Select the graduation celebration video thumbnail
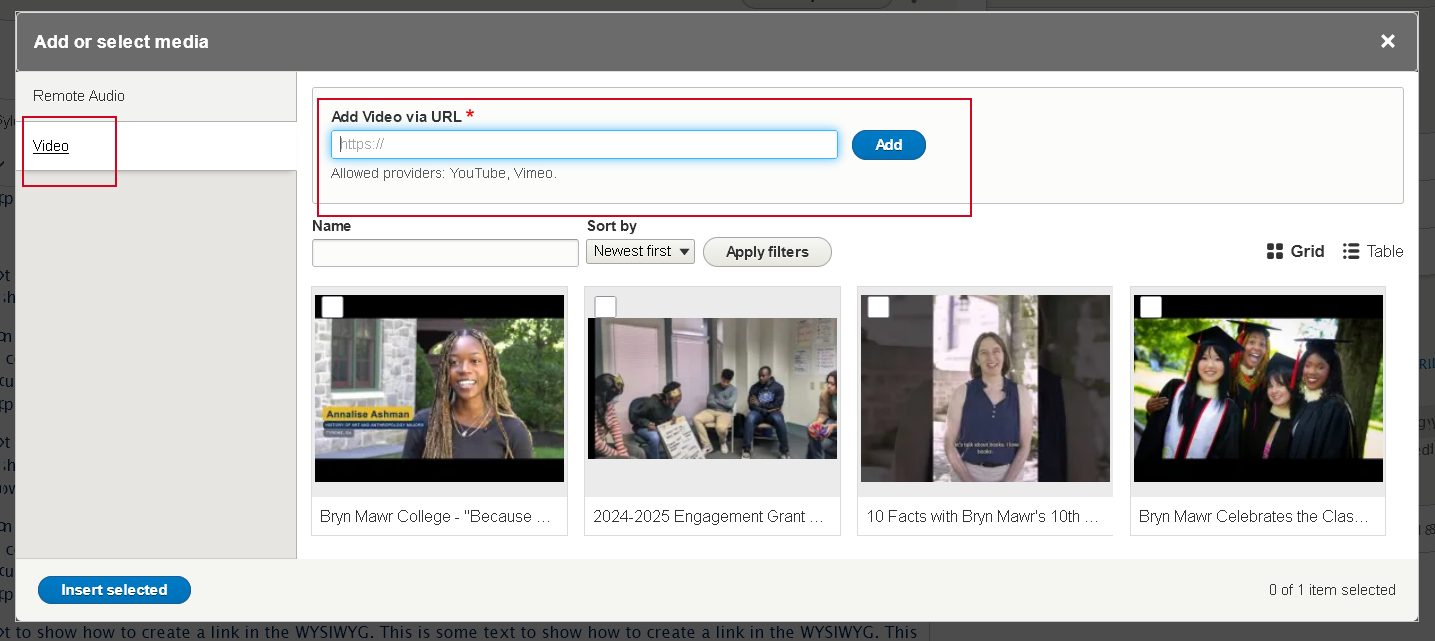 (1258, 389)
